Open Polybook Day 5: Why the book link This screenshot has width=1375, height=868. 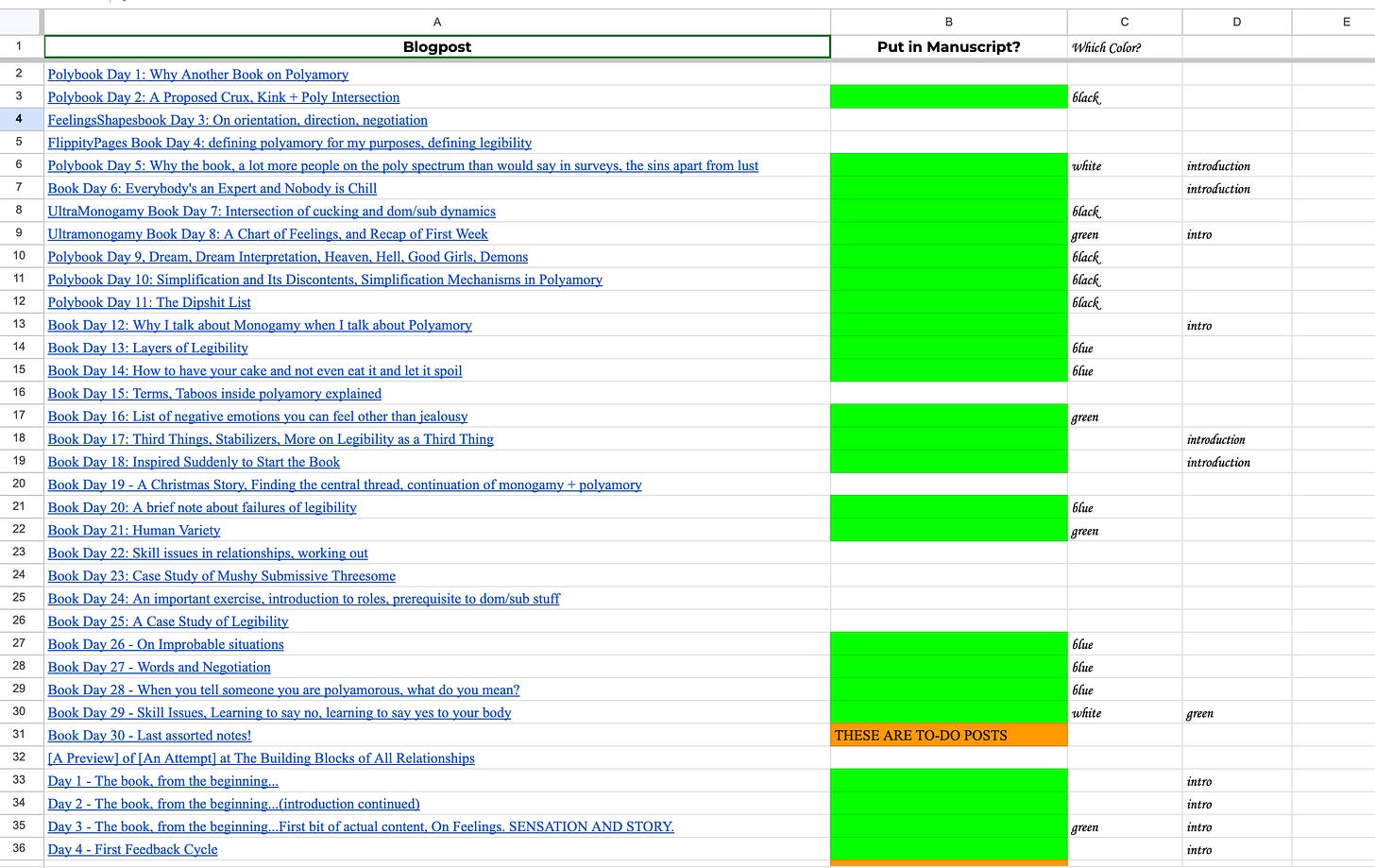(x=403, y=165)
